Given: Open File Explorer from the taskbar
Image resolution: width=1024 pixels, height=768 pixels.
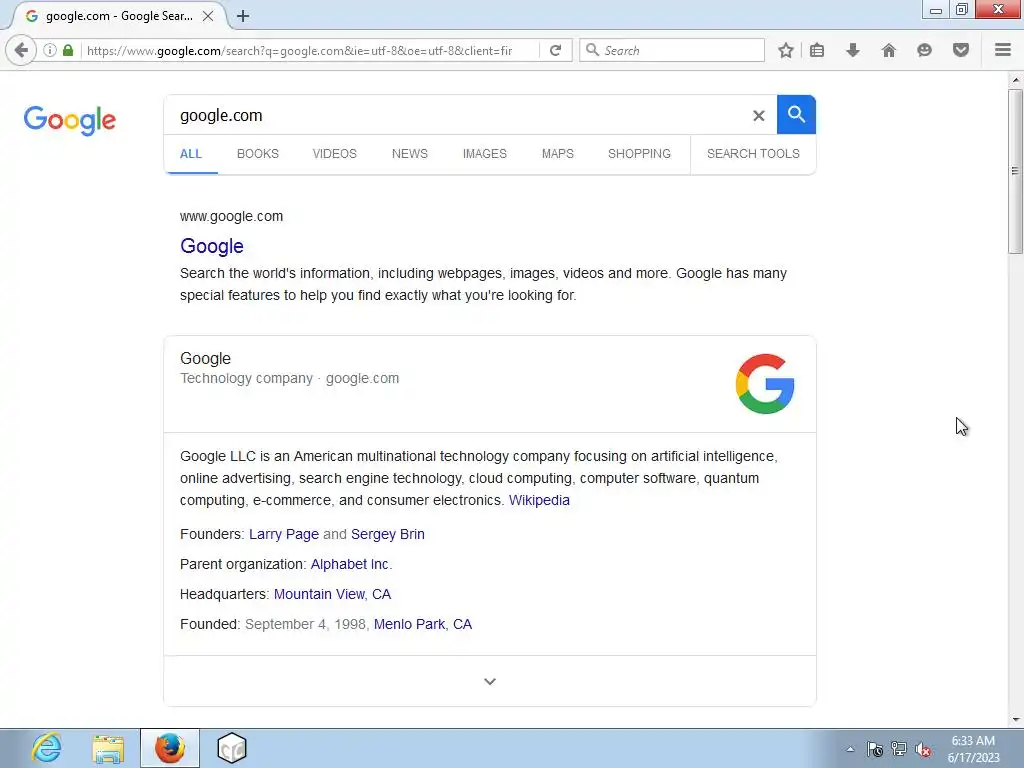Looking at the screenshot, I should pyautogui.click(x=108, y=748).
